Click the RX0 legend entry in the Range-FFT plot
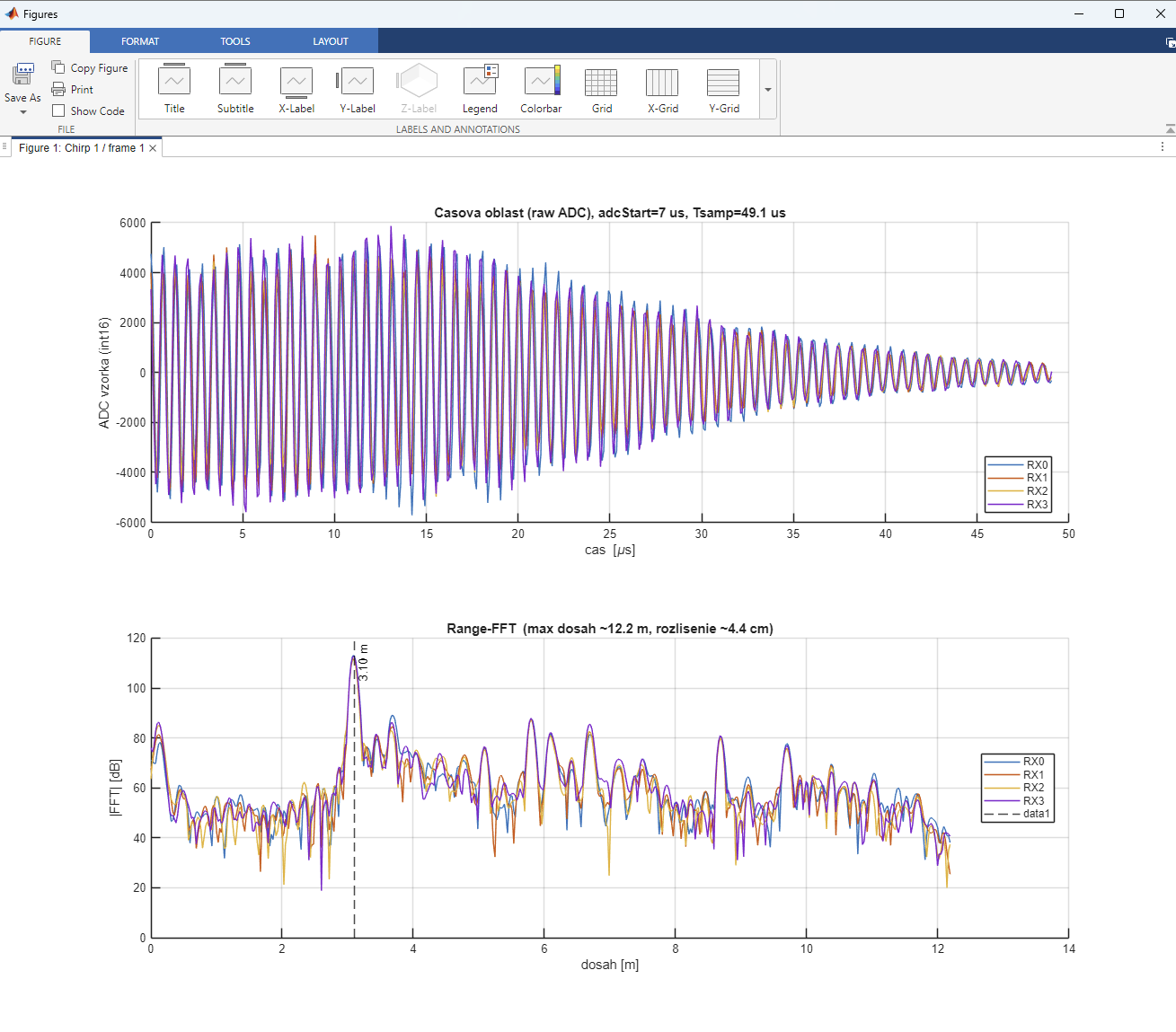This screenshot has height=1032, width=1176. coord(1016,761)
